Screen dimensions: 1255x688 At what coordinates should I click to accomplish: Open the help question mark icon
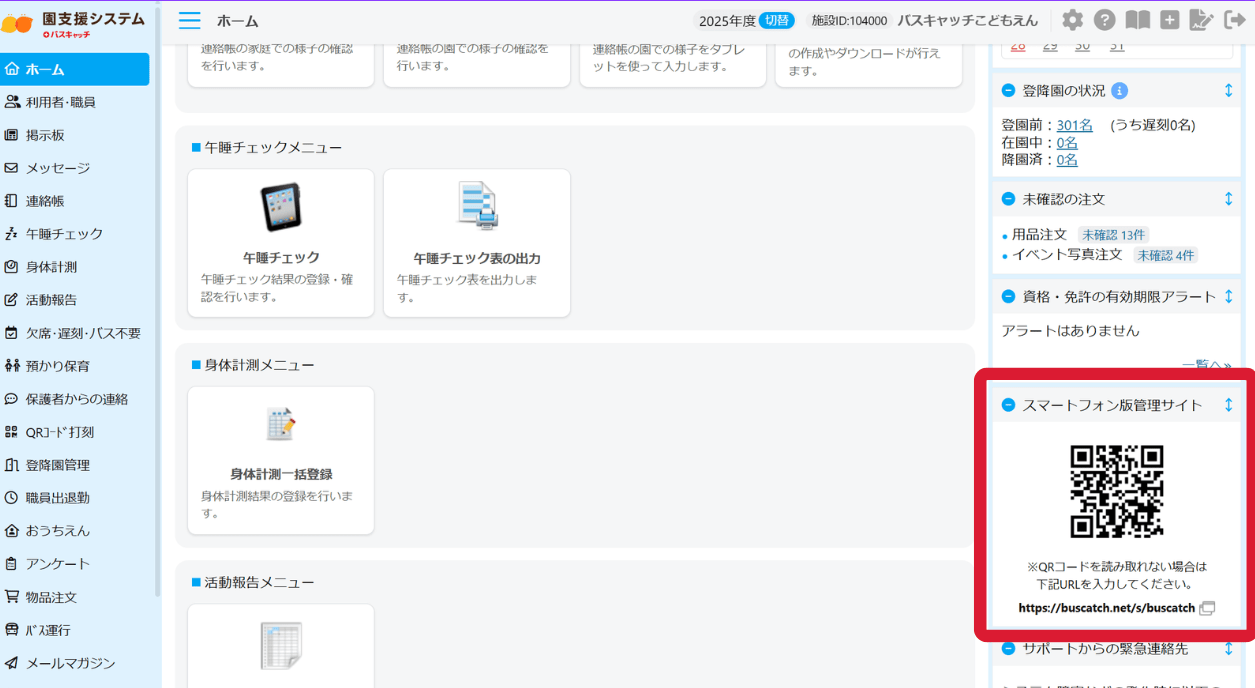pos(1106,19)
